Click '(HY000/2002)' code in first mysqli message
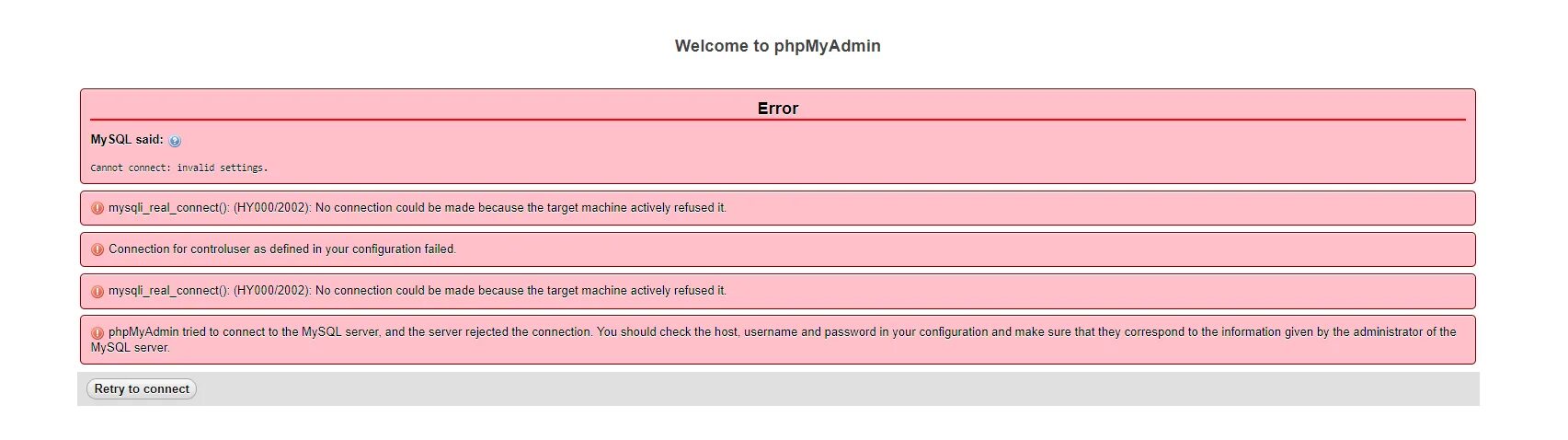Viewport: 1568px width, 440px height. (x=272, y=208)
